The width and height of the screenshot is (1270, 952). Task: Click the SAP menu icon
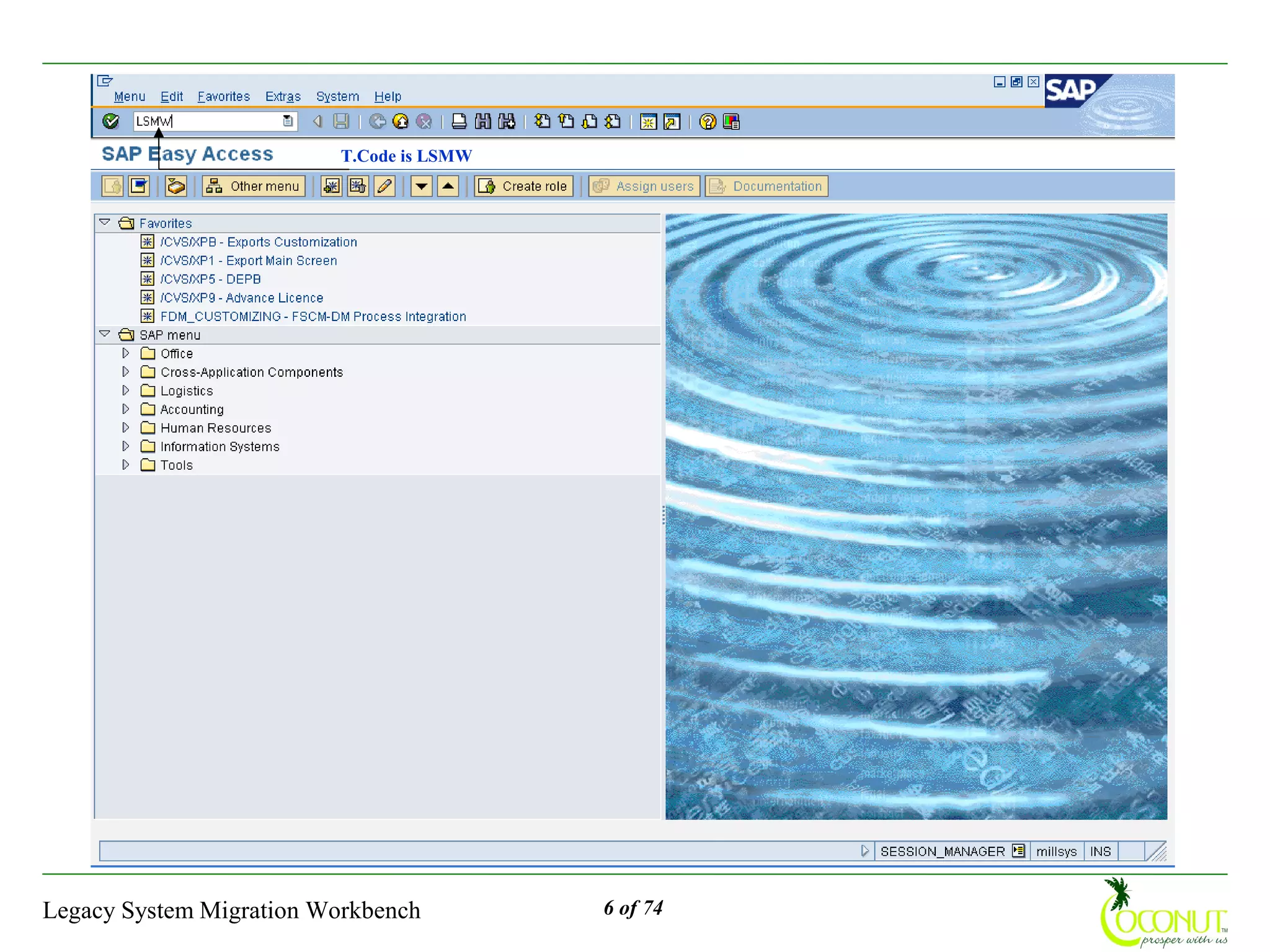tap(139, 186)
